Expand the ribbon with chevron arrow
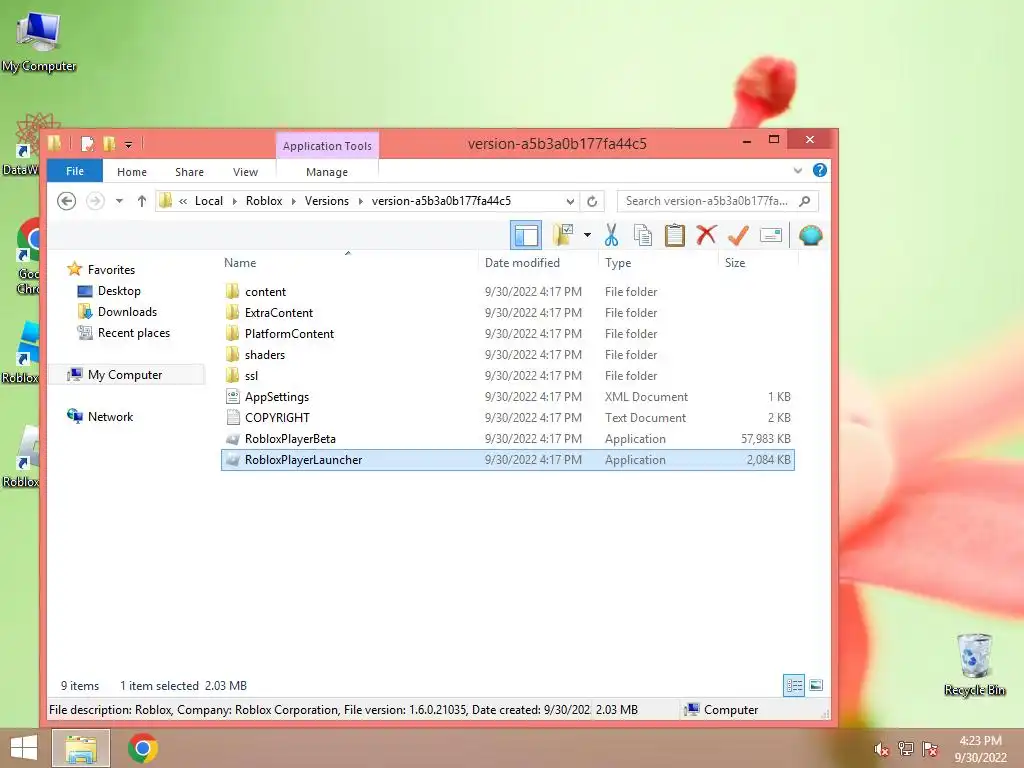Screen dimensions: 1024x768 [797, 170]
